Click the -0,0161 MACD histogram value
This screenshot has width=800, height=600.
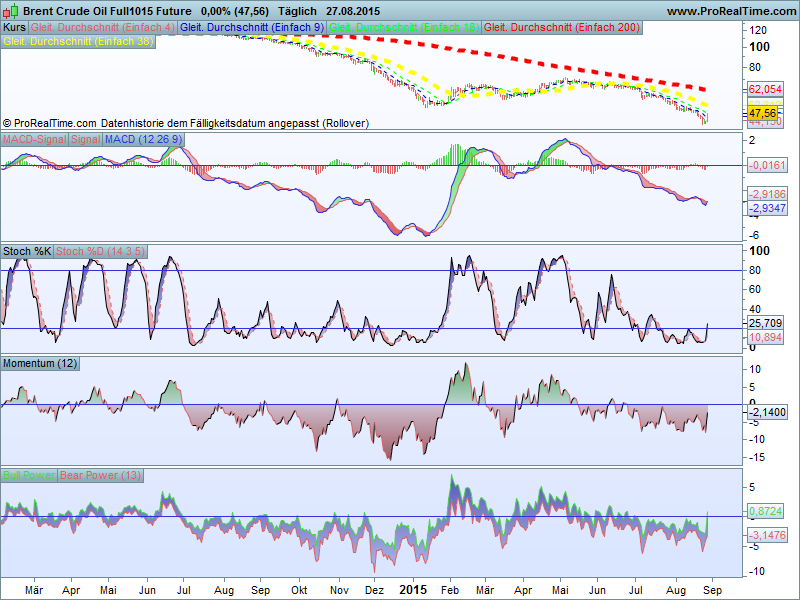tap(768, 165)
